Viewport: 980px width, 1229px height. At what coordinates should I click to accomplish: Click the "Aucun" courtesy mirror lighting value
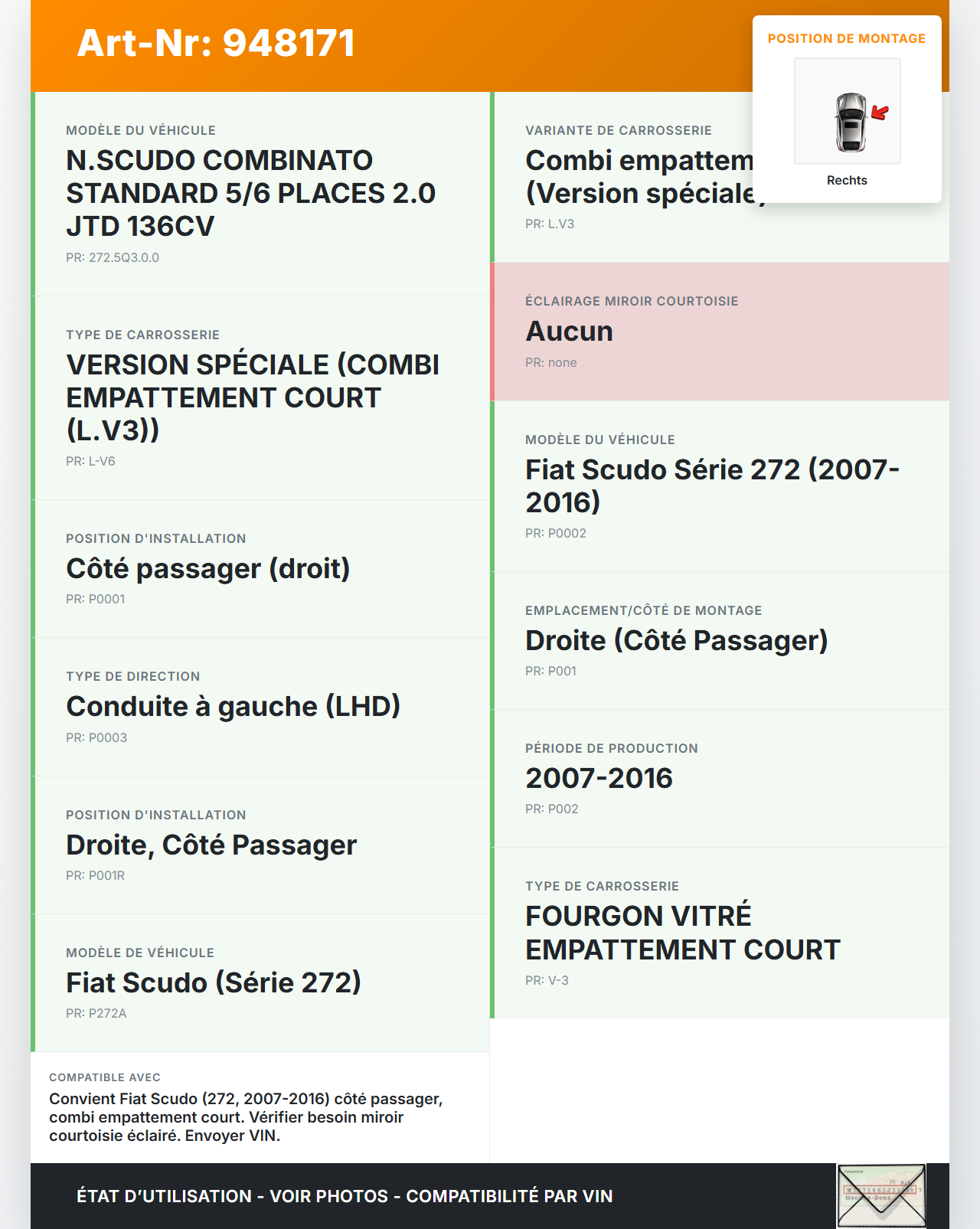pos(569,332)
